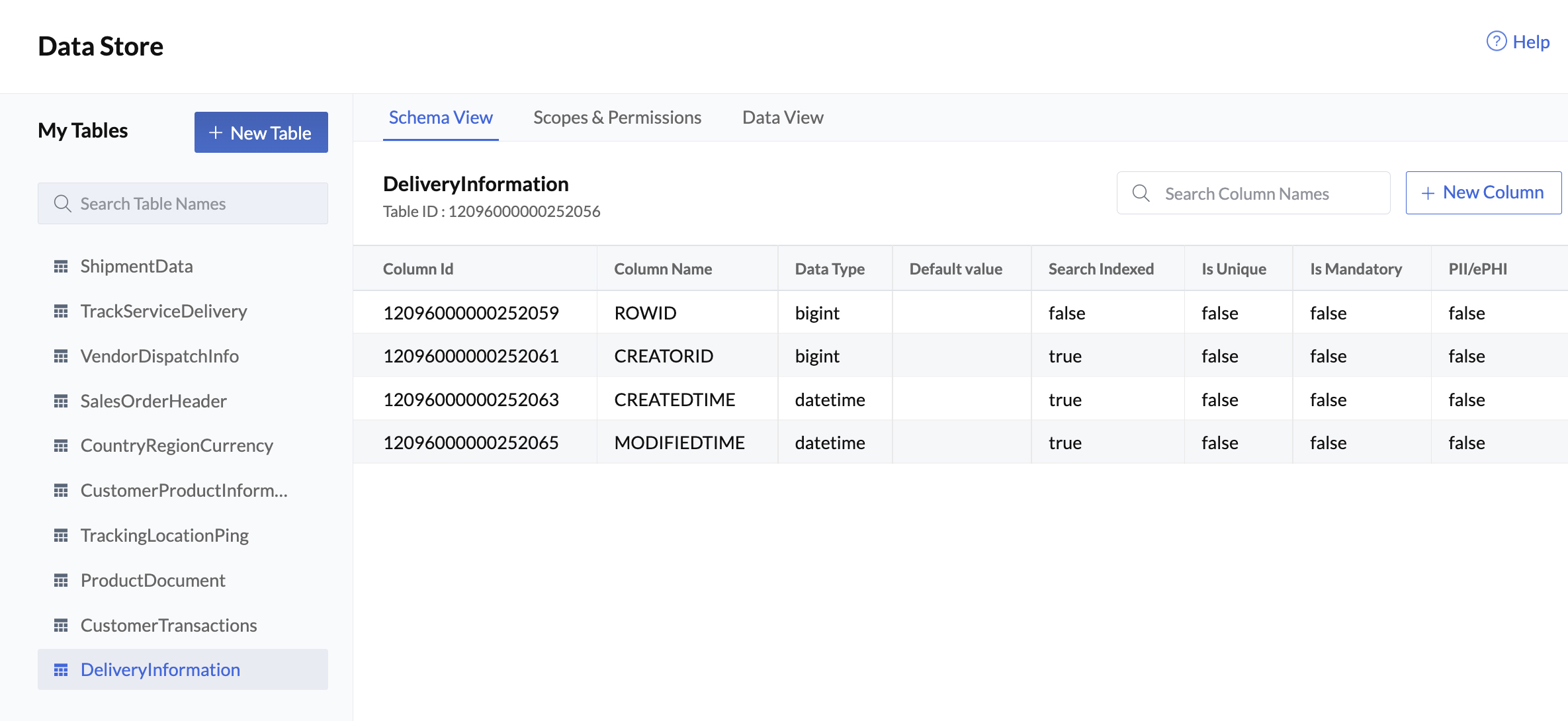Click the Help question-mark icon
This screenshot has width=1568, height=721.
click(1496, 41)
